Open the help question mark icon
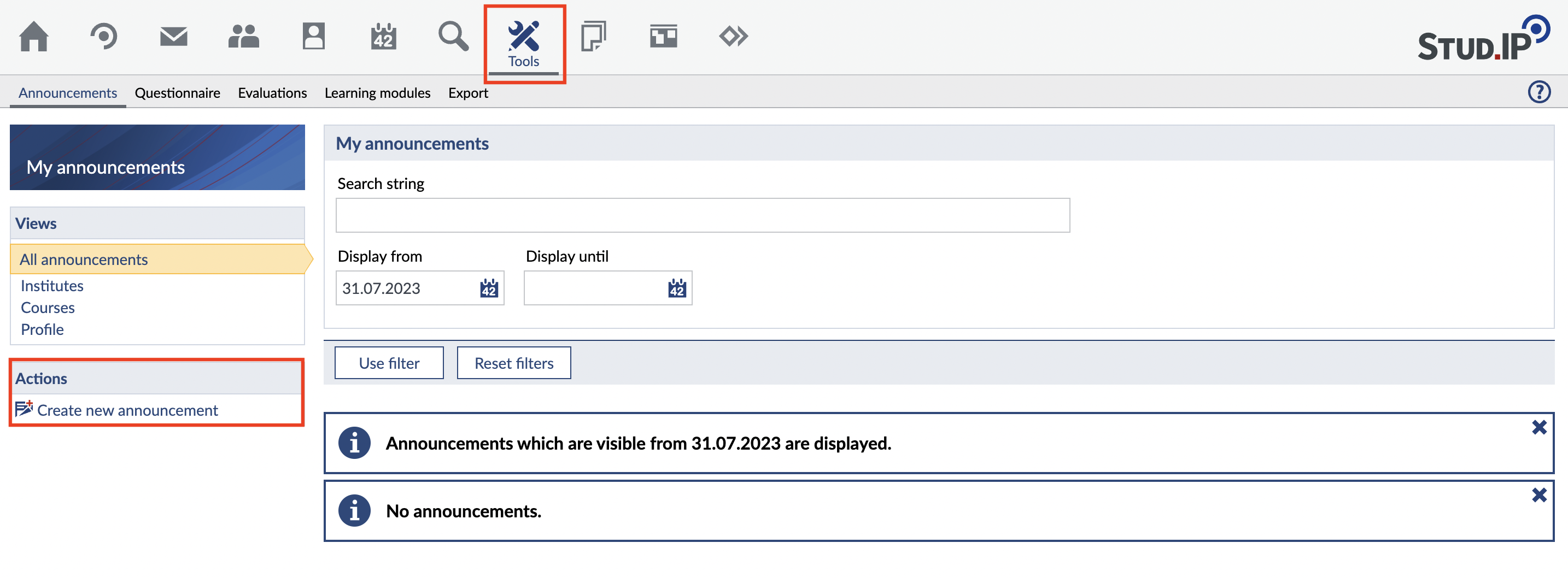This screenshot has height=578, width=1568. tap(1539, 92)
